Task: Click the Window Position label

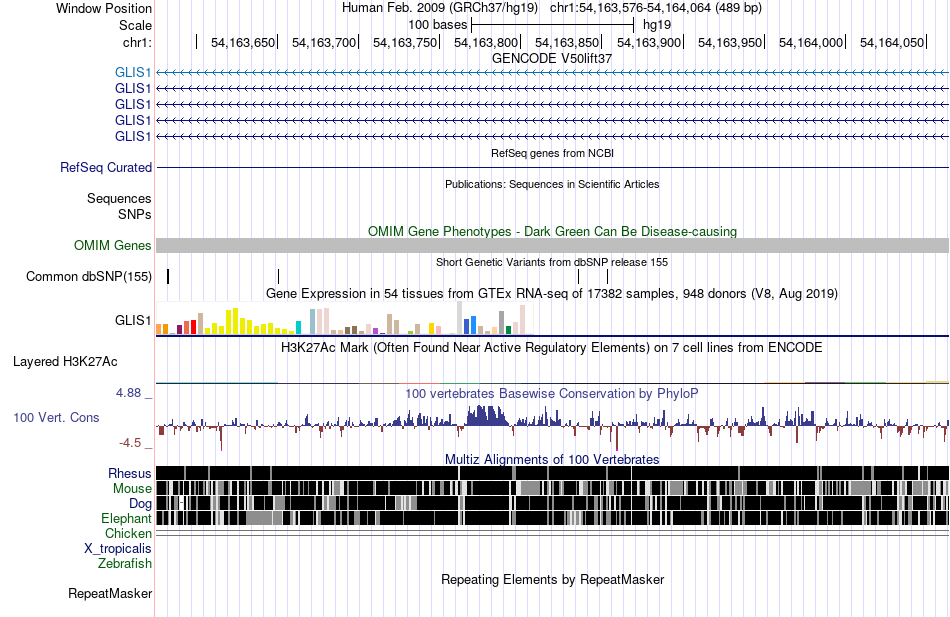Action: 104,8
